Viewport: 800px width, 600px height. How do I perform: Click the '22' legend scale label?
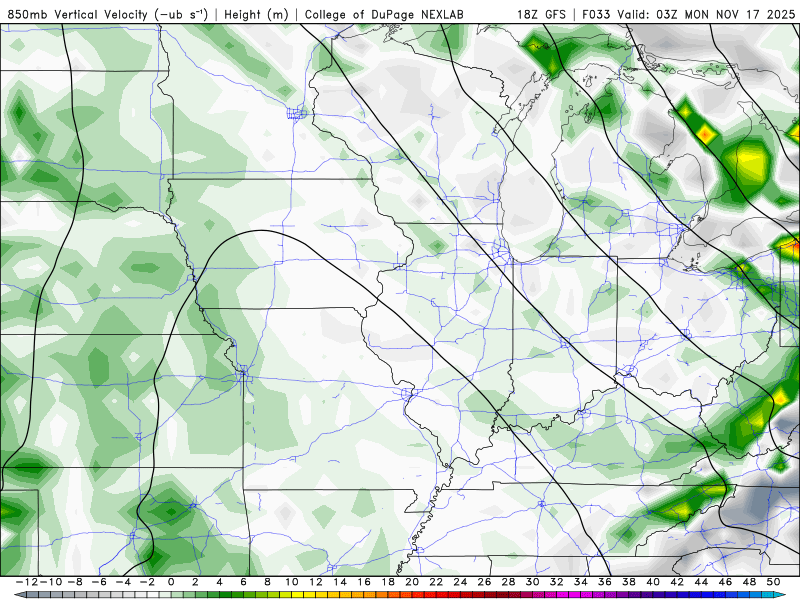(436, 582)
